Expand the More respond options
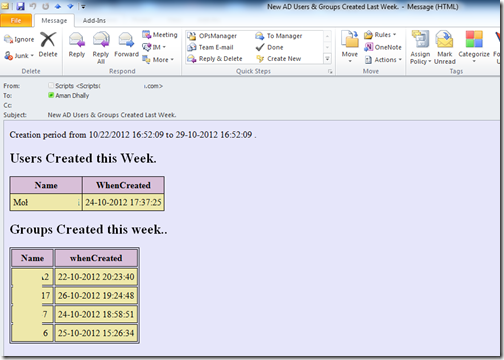The height and width of the screenshot is (360, 504). (x=158, y=60)
